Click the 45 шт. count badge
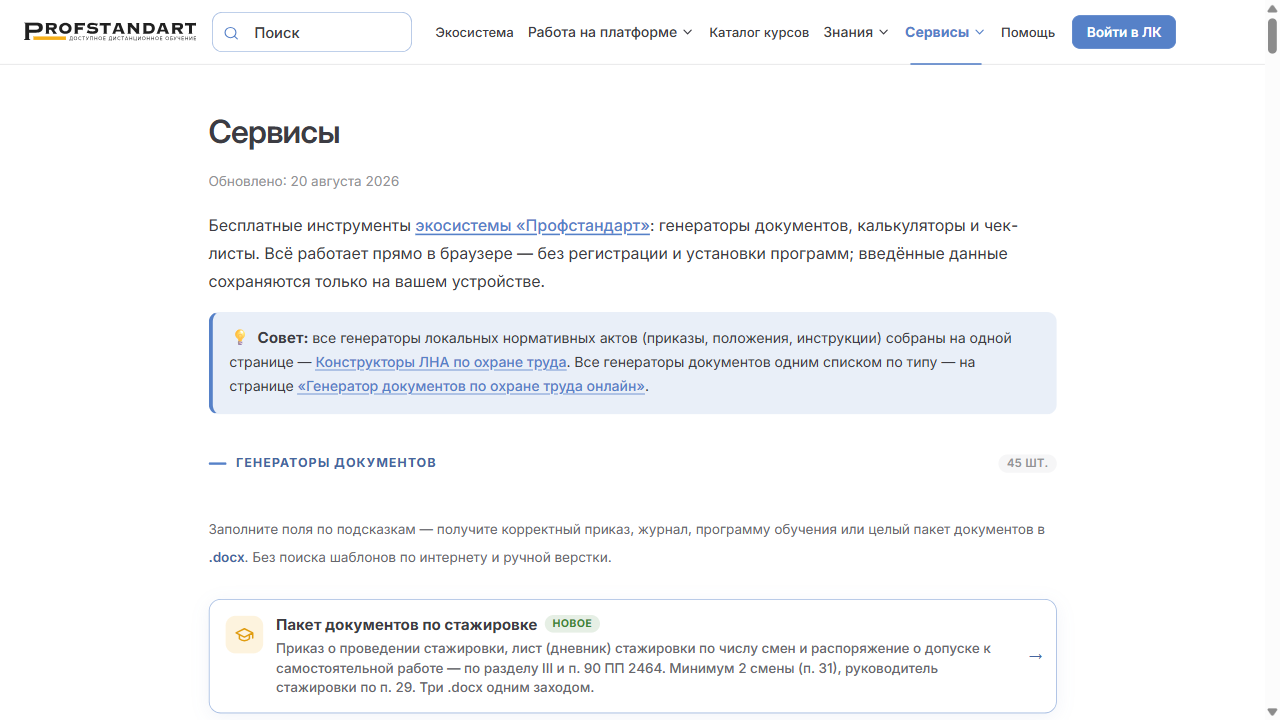The height and width of the screenshot is (720, 1280). [x=1027, y=463]
